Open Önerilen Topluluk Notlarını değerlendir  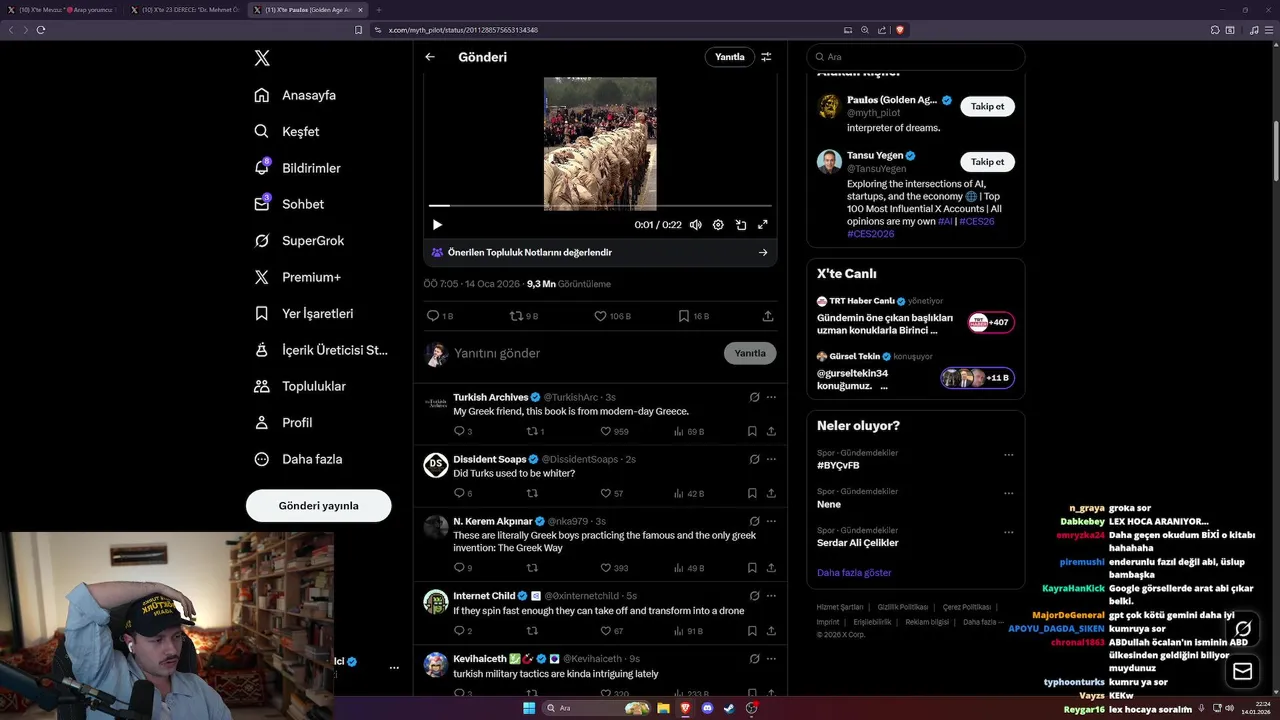[600, 252]
